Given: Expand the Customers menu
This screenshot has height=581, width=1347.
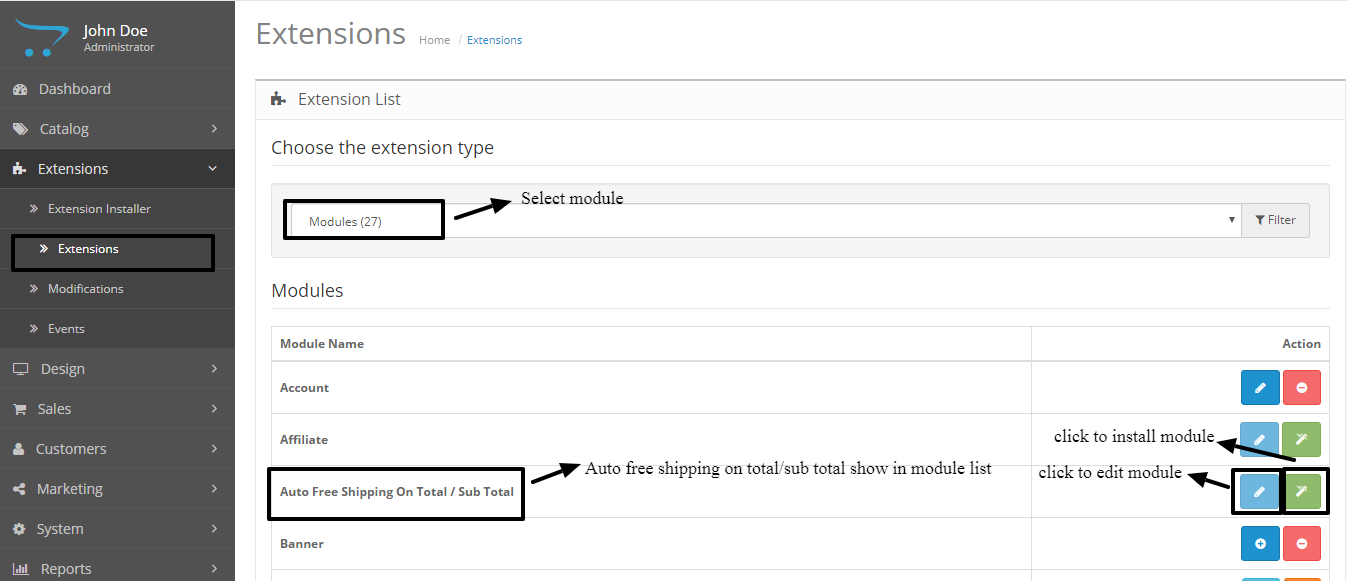Looking at the screenshot, I should [117, 449].
